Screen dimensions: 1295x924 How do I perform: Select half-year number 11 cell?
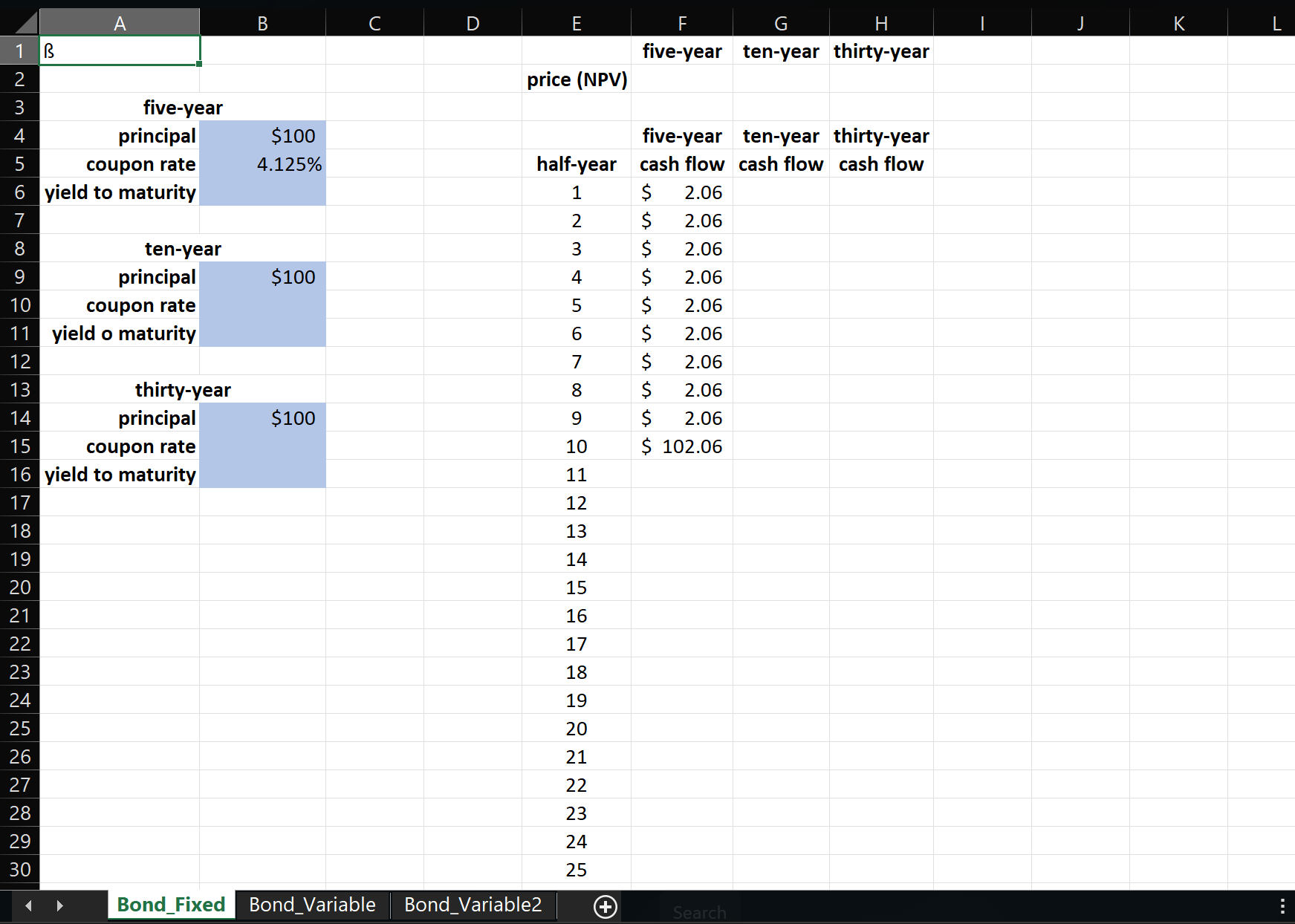click(577, 475)
